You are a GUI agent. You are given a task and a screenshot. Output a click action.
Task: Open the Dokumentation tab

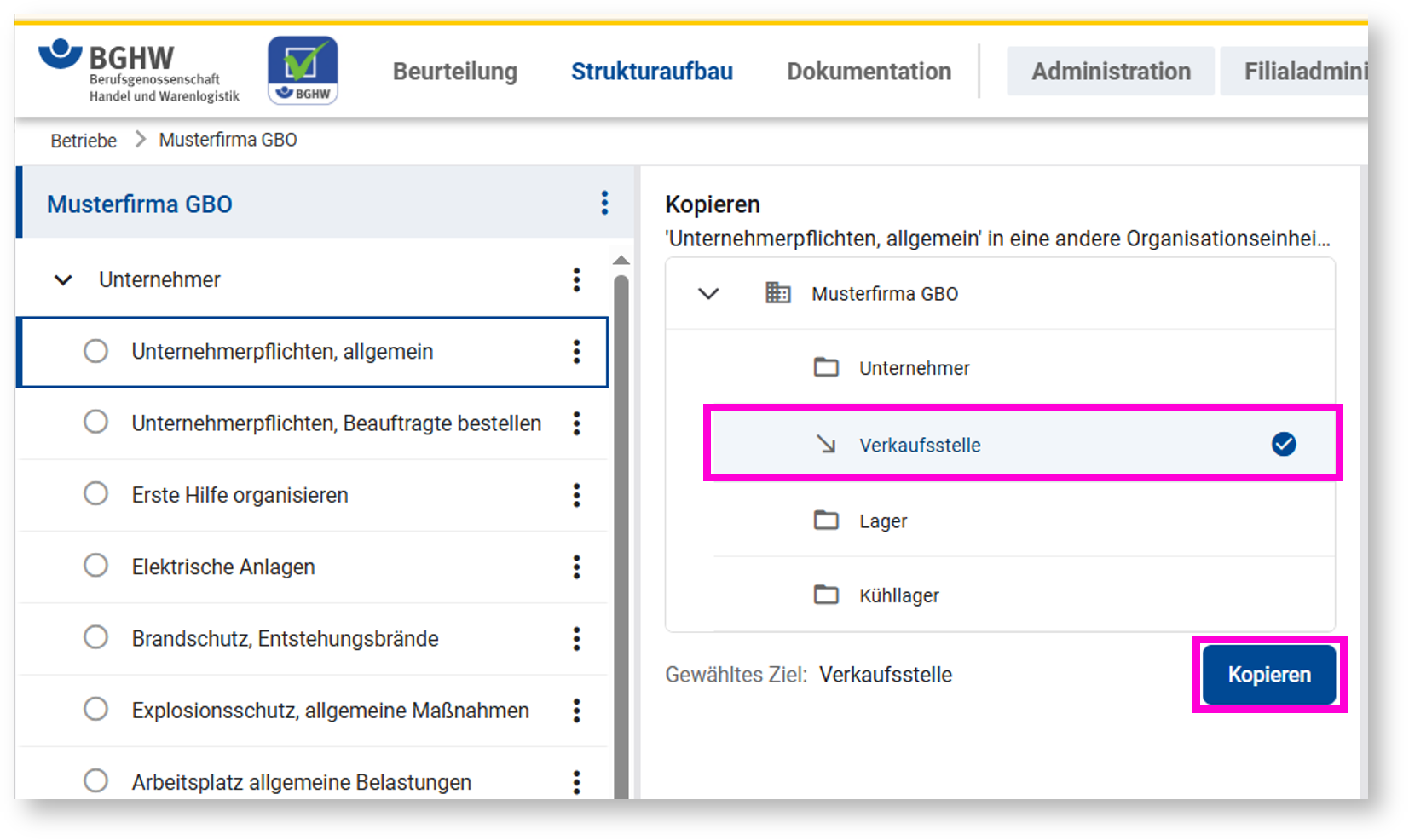coord(868,72)
